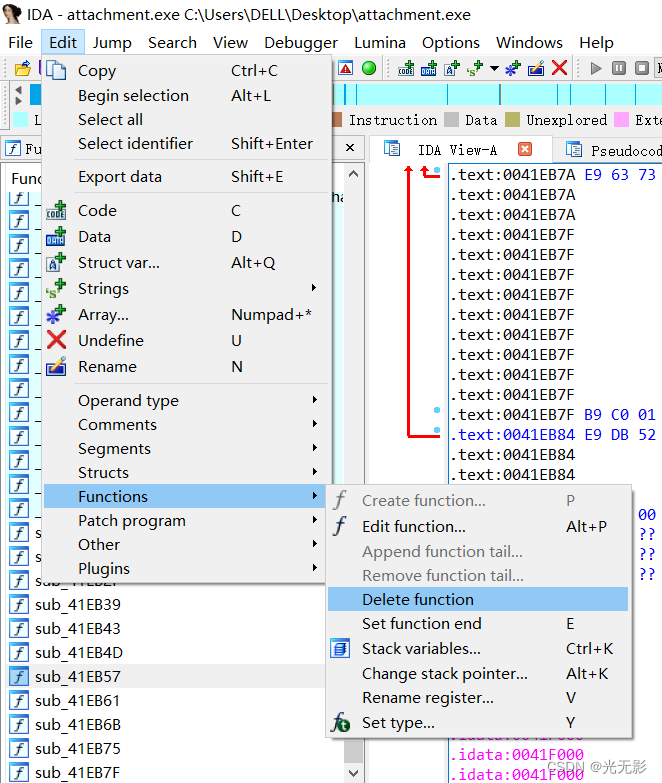Select Begin selection in Edit menu

[x=186, y=95]
